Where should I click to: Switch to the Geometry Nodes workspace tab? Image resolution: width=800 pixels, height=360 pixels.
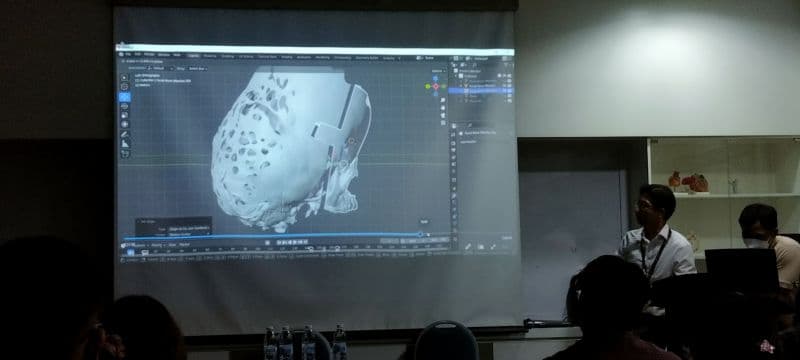point(367,58)
